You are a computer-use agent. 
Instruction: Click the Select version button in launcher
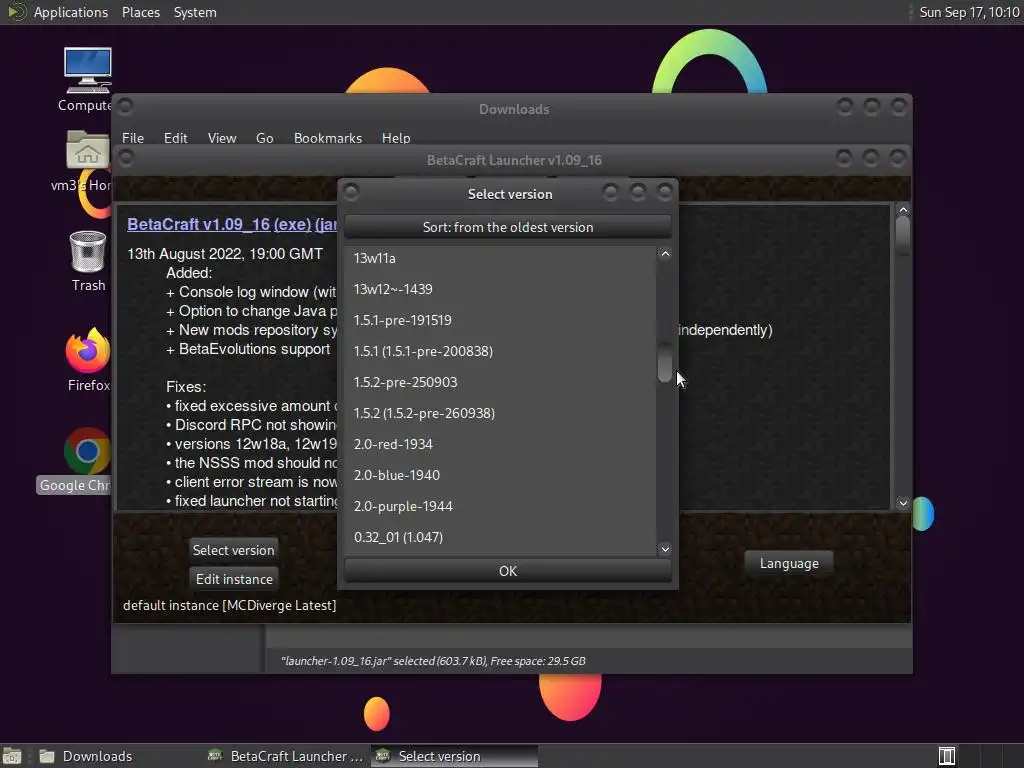point(233,550)
